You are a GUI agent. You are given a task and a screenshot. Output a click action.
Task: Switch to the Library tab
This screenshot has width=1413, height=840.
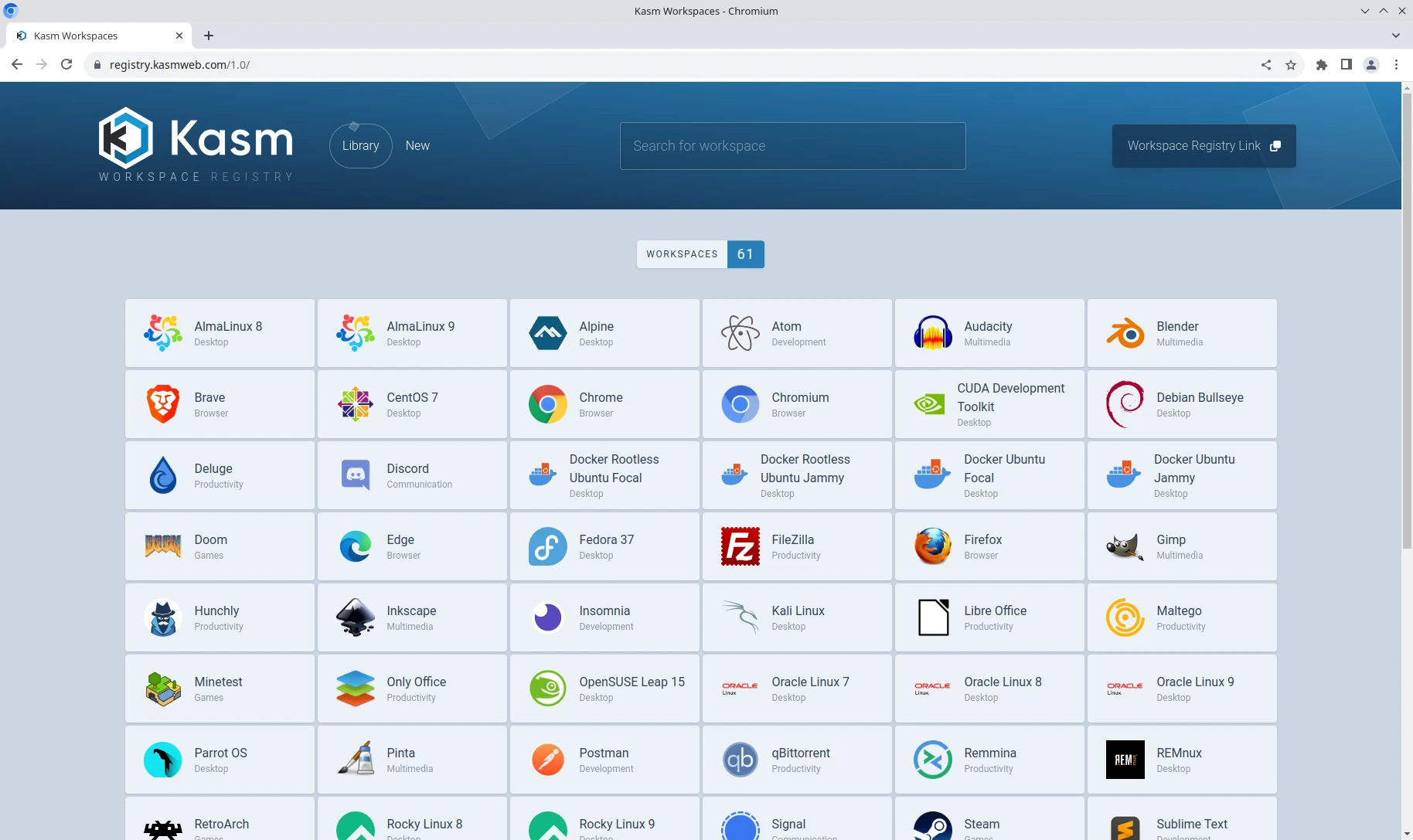click(360, 146)
